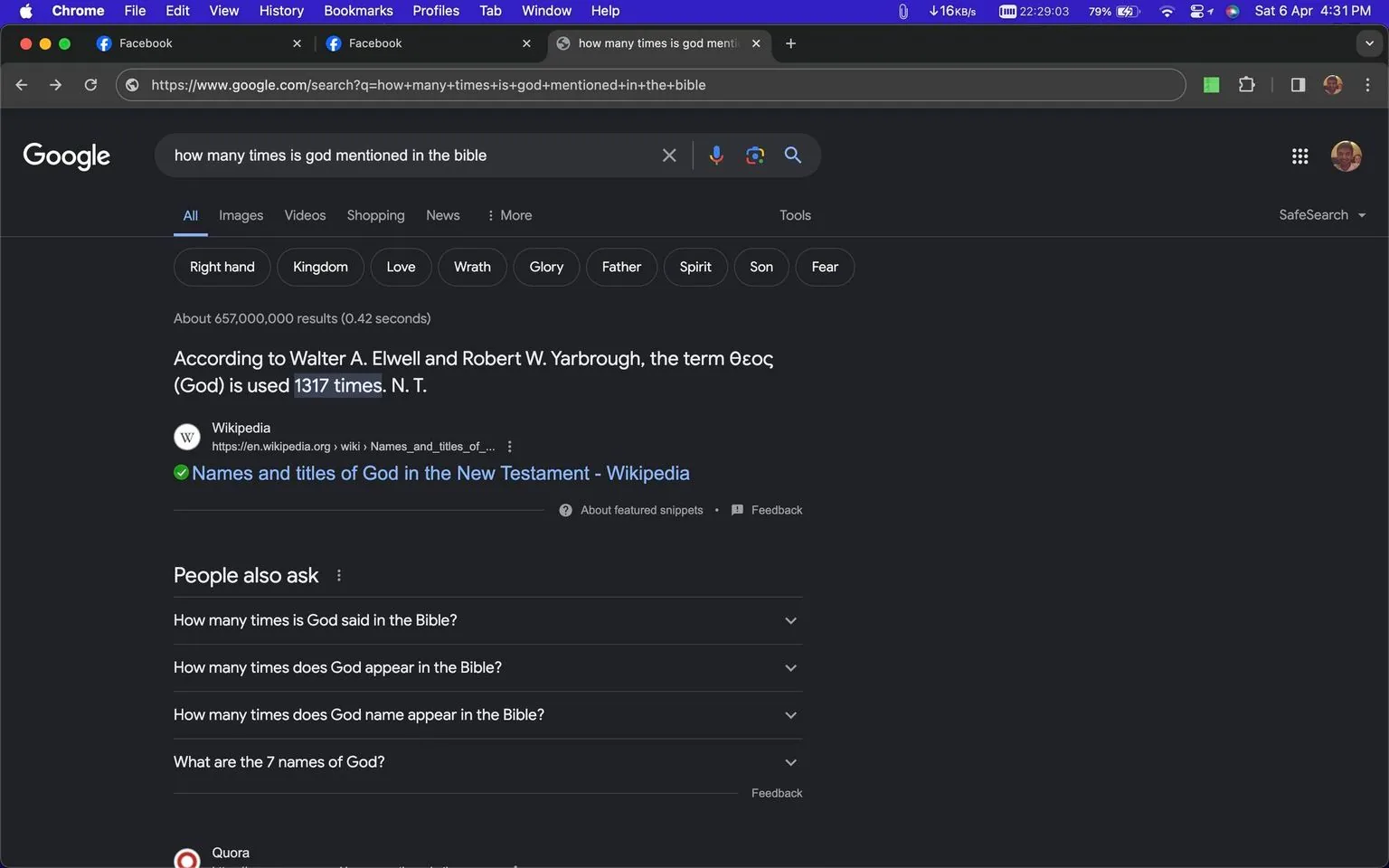Open Chrome's side panel icon
The image size is (1389, 868).
(x=1298, y=84)
